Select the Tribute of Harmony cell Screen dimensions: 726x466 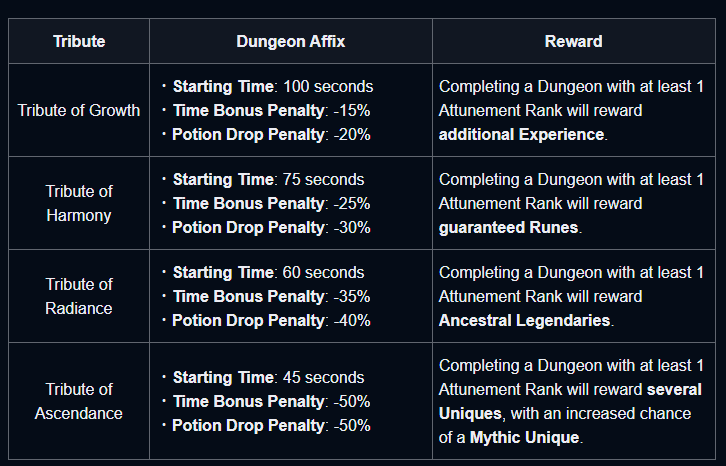tap(79, 203)
